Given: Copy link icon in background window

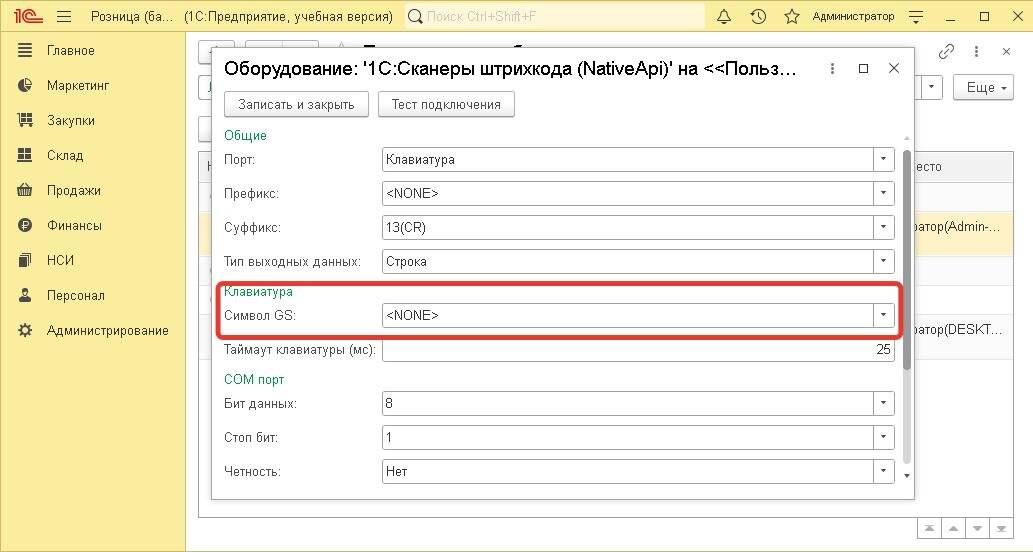Looking at the screenshot, I should pos(946,51).
